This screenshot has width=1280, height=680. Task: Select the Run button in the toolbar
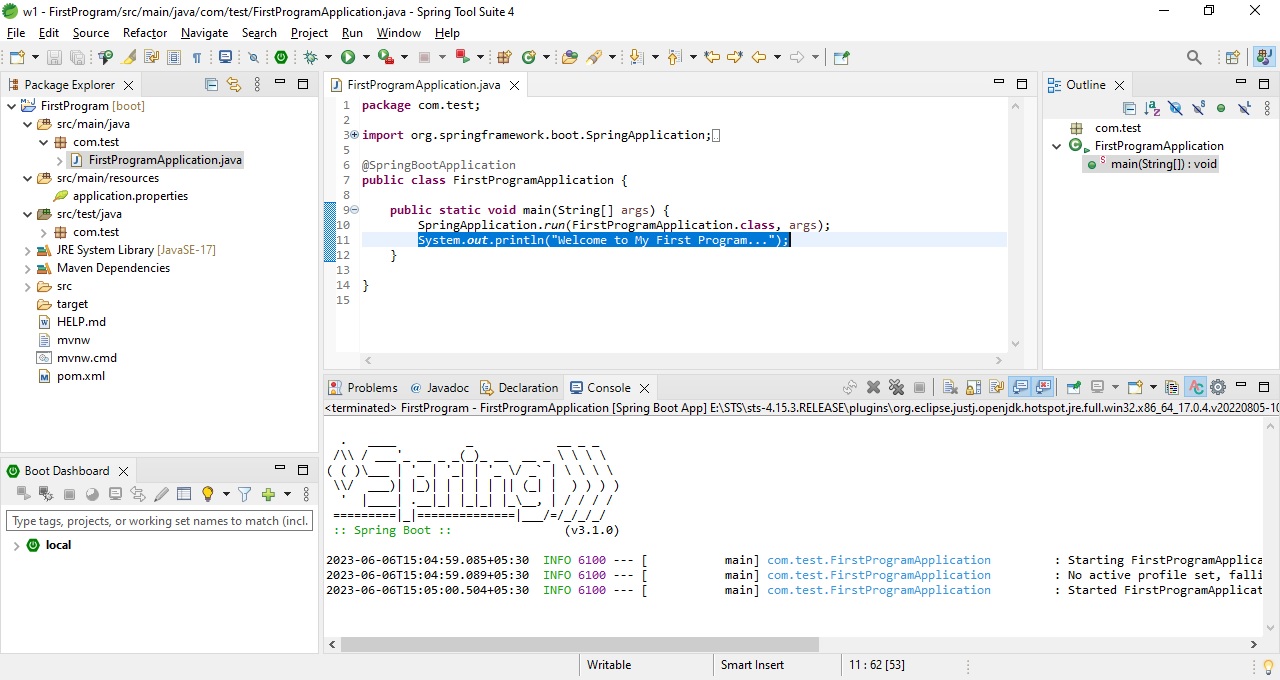(349, 57)
